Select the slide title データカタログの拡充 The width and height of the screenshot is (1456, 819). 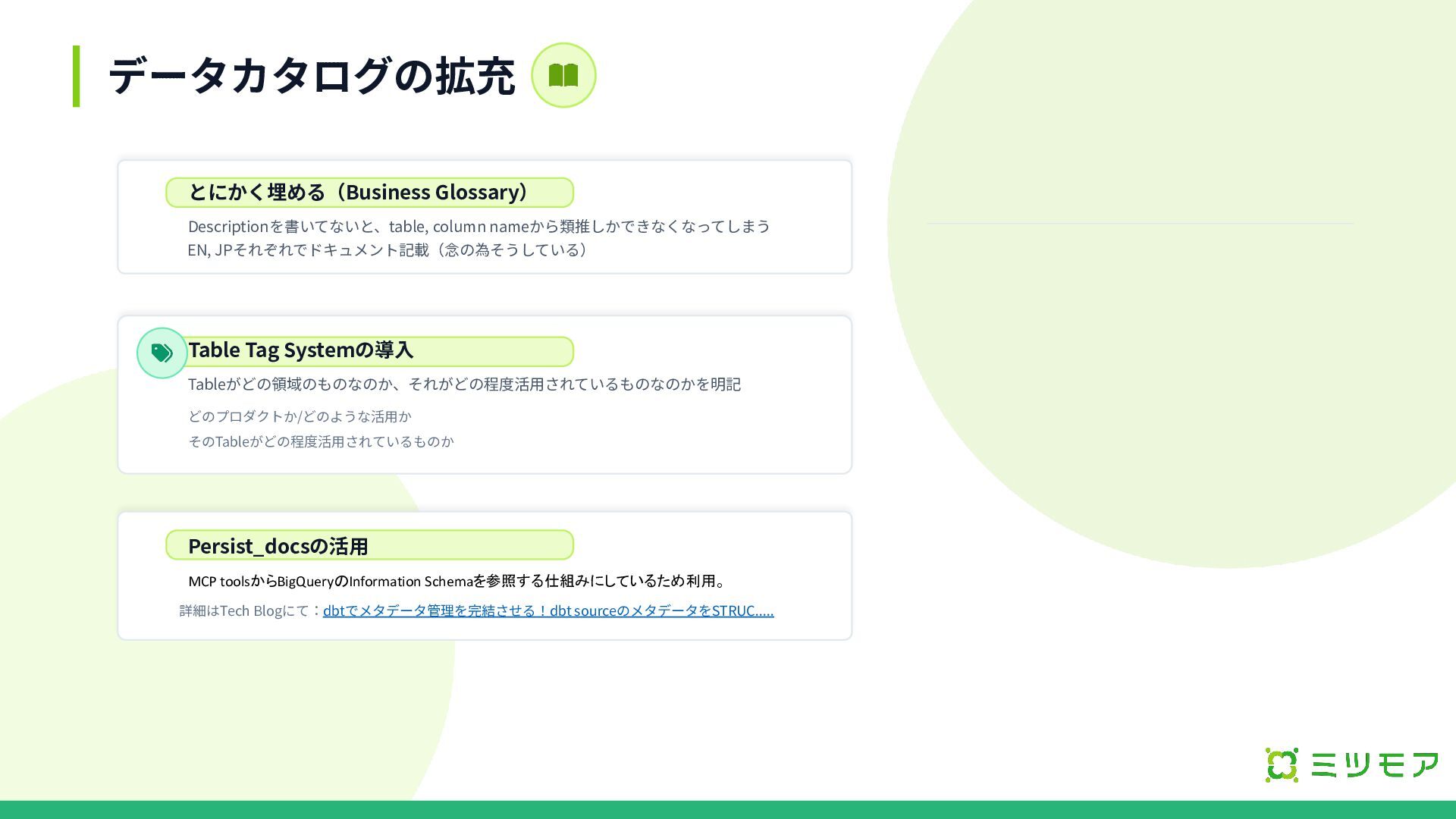pos(312,76)
